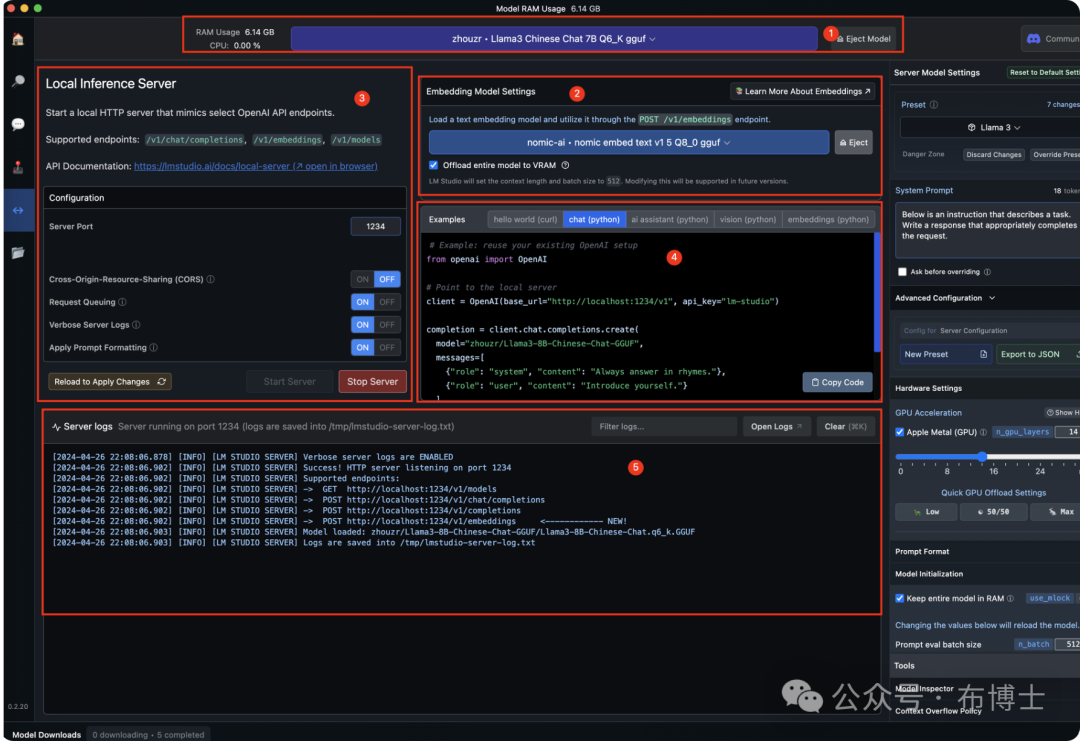The height and width of the screenshot is (741, 1080).
Task: Click the Open Logs button
Action: tap(776, 426)
